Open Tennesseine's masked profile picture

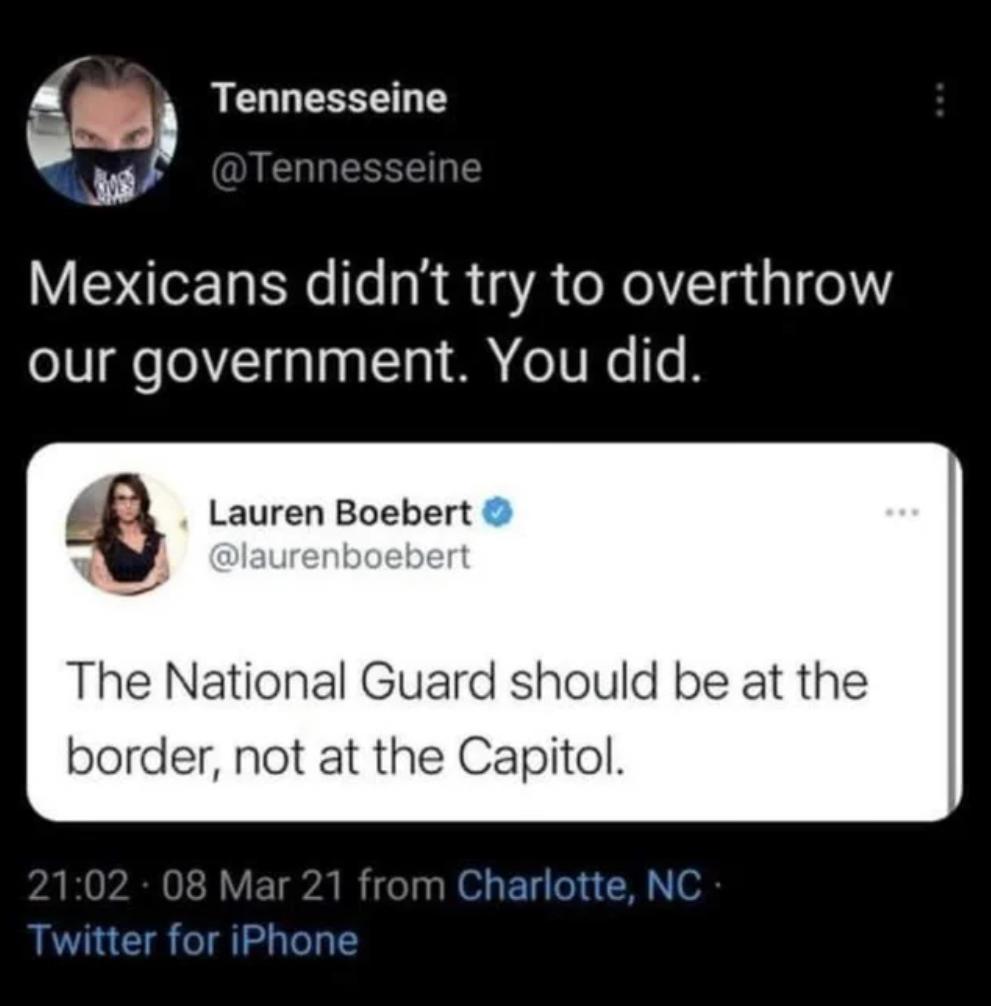point(101,131)
